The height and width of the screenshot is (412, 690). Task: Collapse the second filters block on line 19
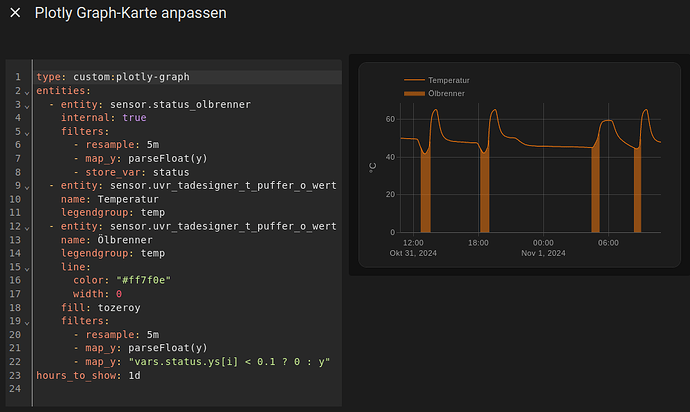pyautogui.click(x=27, y=321)
